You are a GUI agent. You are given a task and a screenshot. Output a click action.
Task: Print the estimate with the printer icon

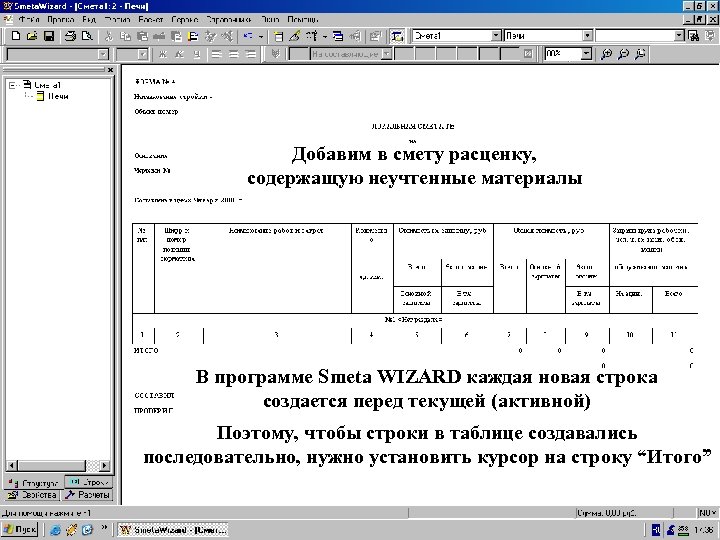point(70,36)
